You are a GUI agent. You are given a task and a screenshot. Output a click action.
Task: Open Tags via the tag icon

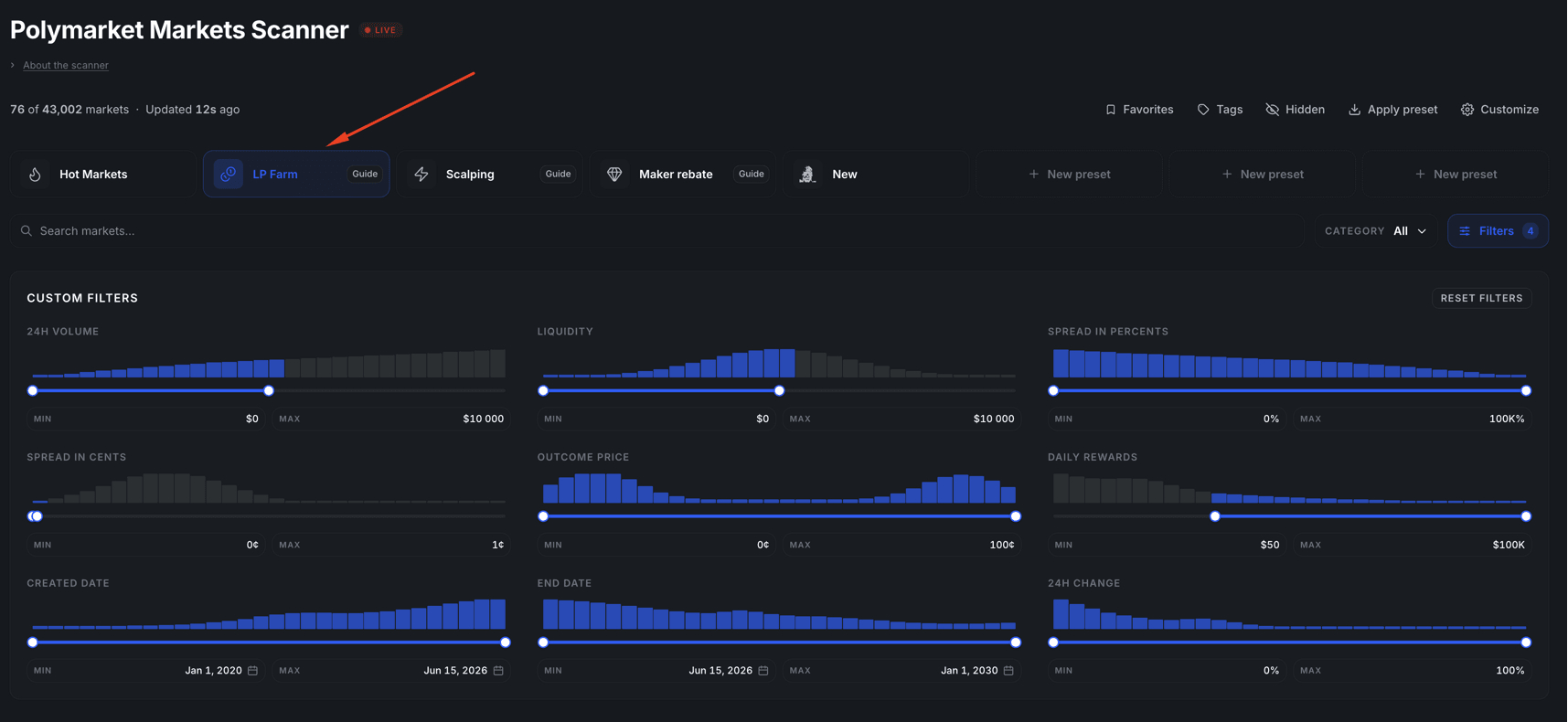coord(1203,110)
